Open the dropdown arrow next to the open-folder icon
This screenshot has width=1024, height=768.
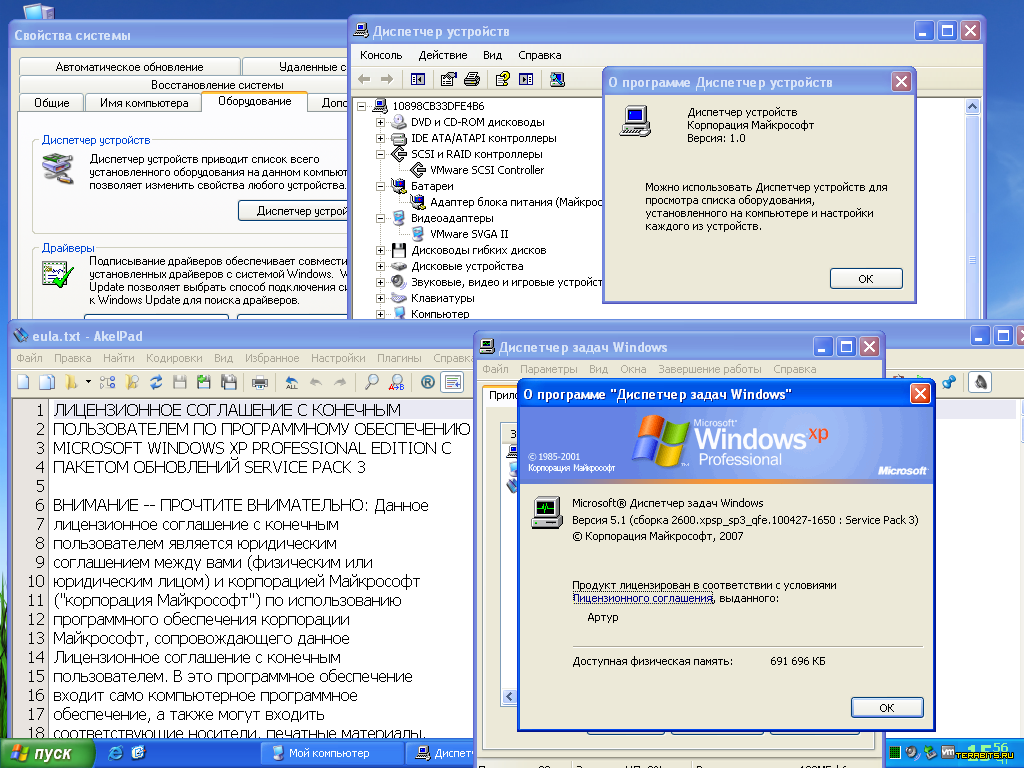click(x=88, y=381)
